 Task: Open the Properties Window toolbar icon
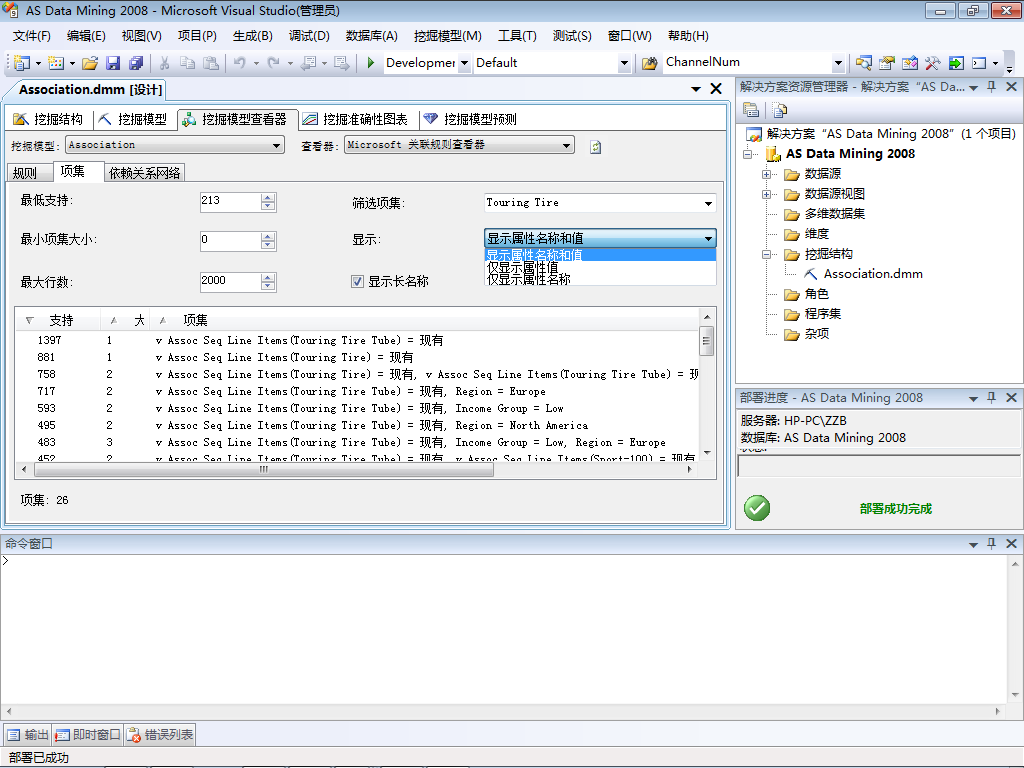pos(886,63)
